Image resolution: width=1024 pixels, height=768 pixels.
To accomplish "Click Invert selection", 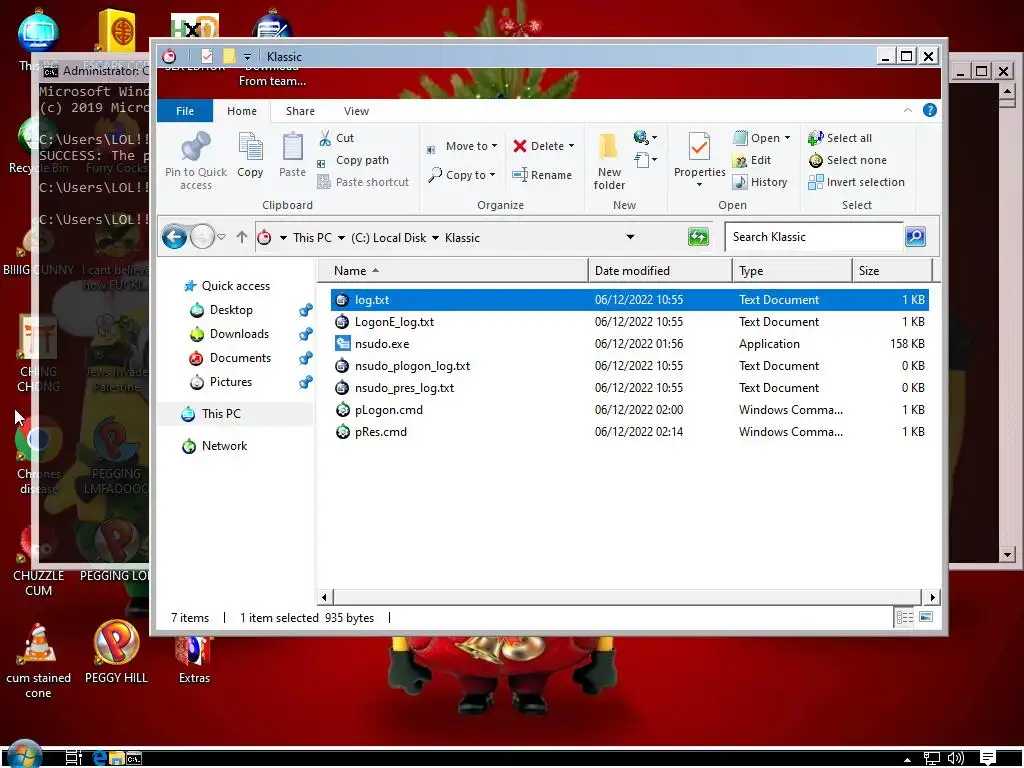I will click(856, 182).
